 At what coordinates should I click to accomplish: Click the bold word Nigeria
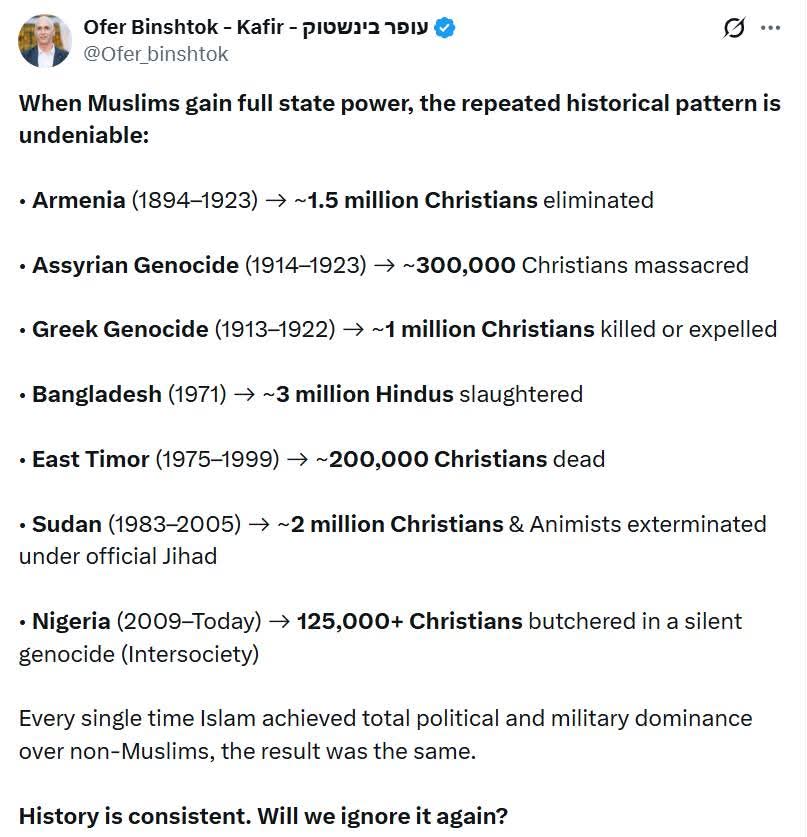[x=71, y=621]
